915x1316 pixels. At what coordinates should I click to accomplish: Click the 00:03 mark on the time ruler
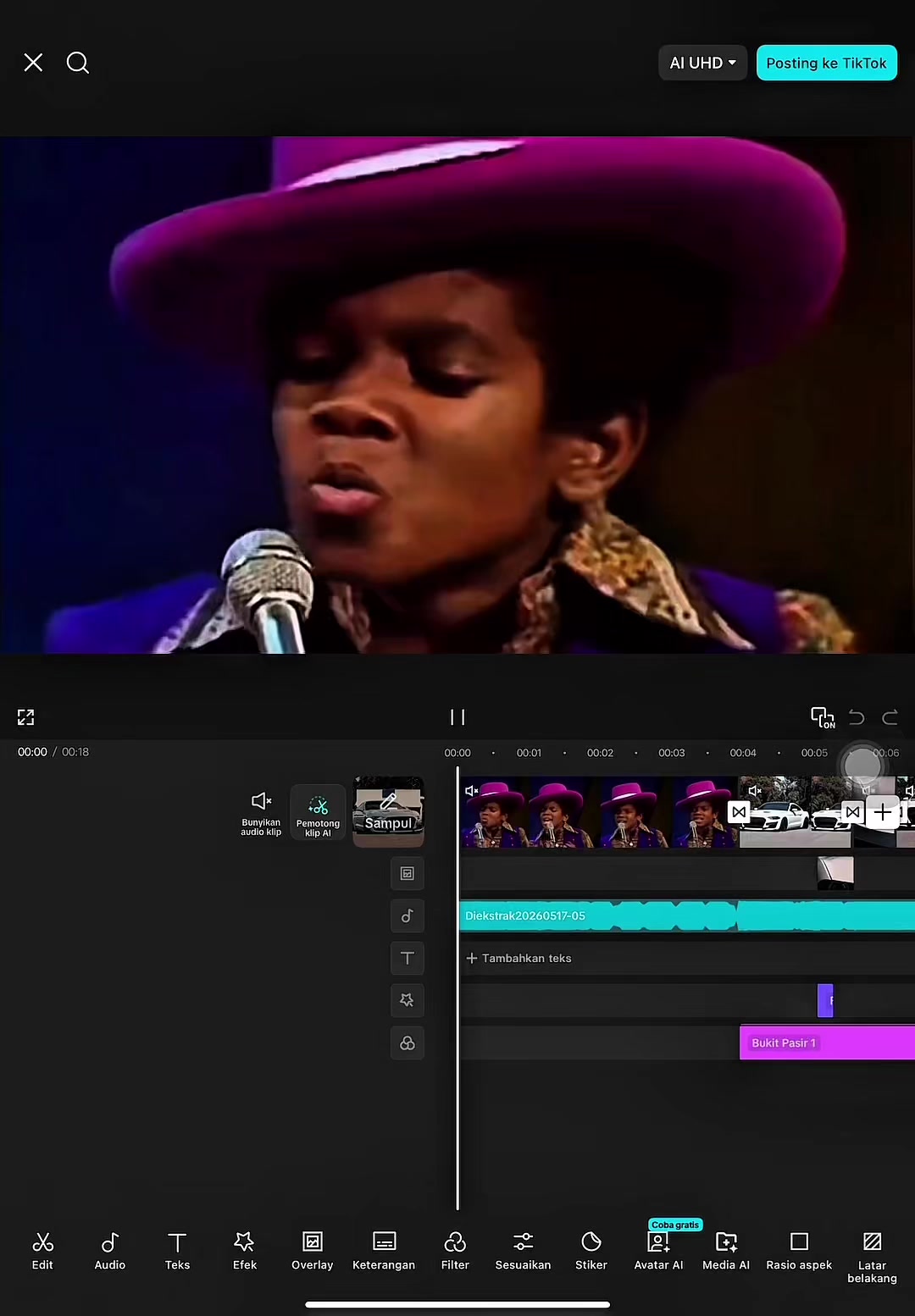(672, 753)
